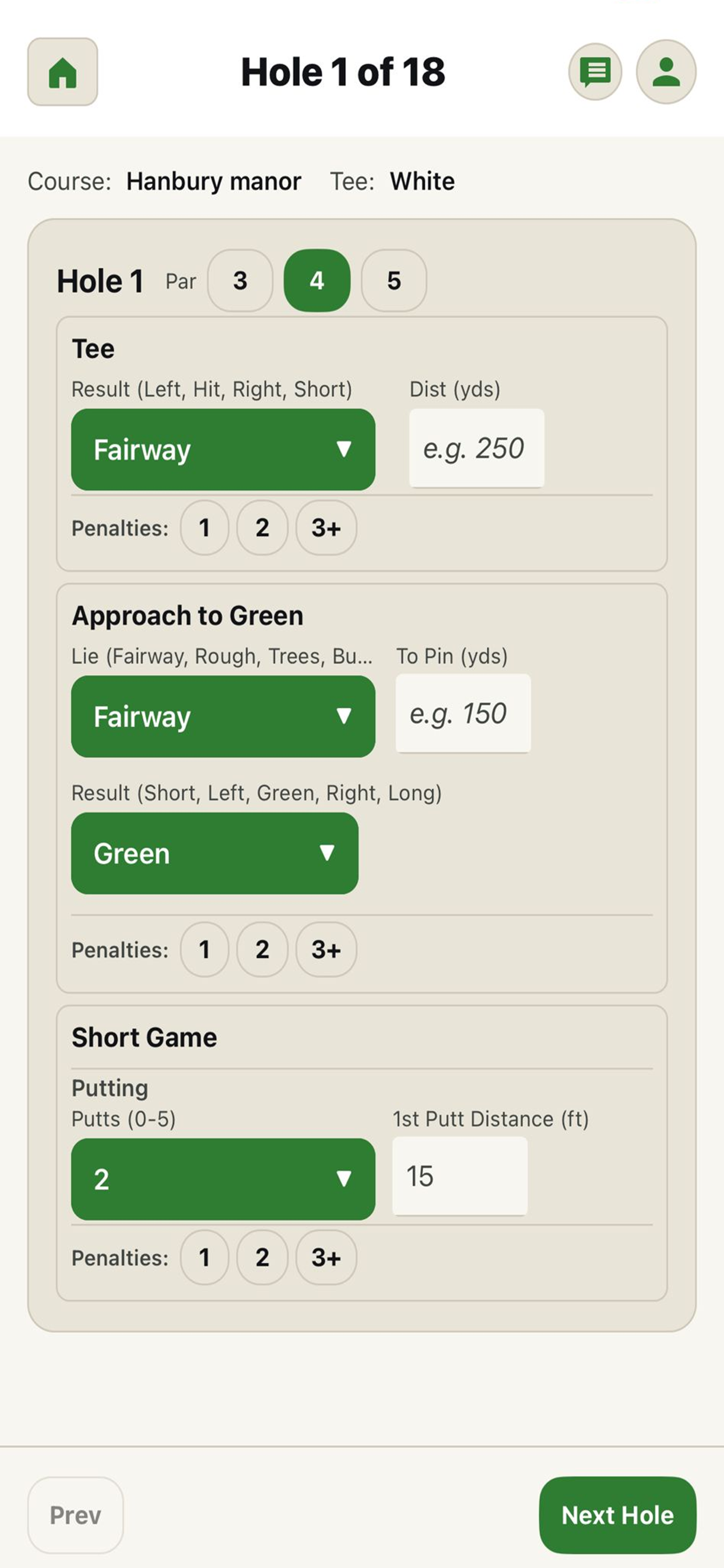The height and width of the screenshot is (1568, 724).
Task: Open the Approach result Green dropdown
Action: click(214, 853)
